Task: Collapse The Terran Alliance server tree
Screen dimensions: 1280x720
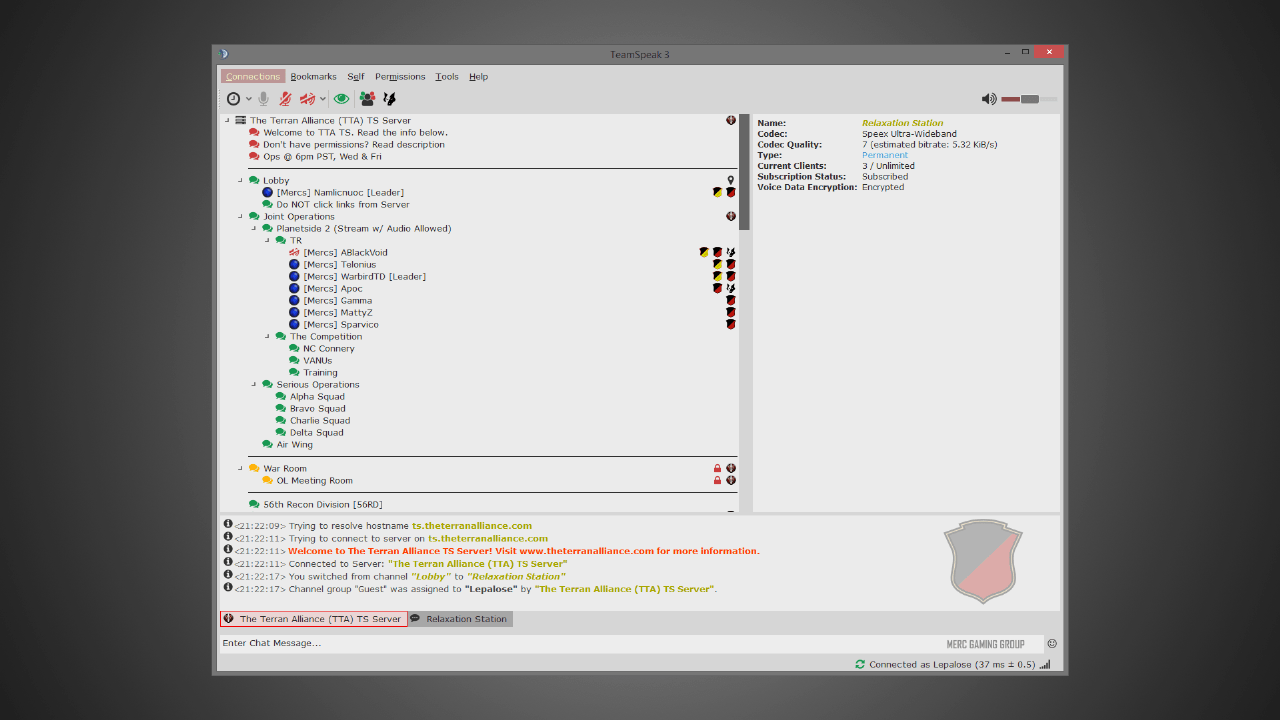Action: 227,120
